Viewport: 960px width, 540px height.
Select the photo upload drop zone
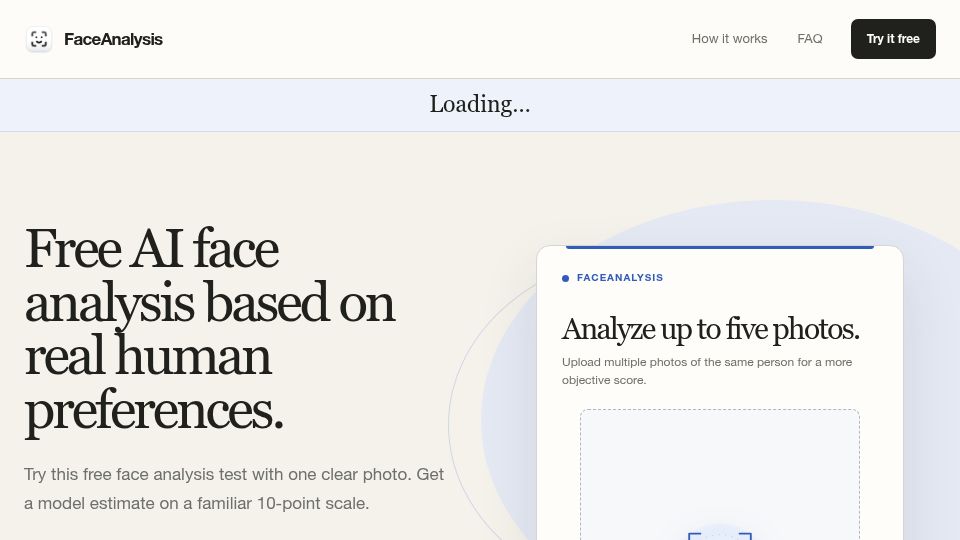point(720,474)
